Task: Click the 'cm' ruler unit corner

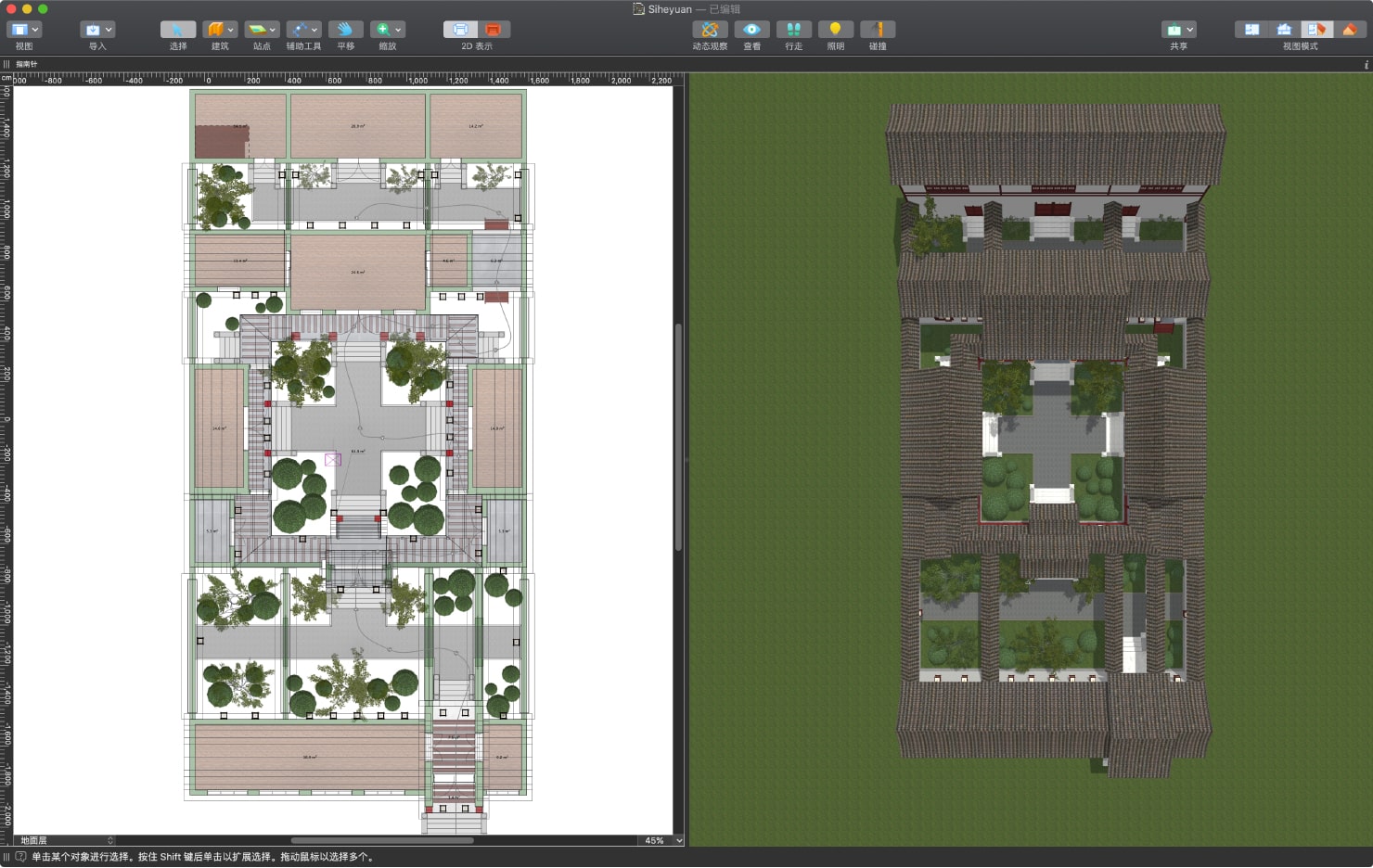Action: [6, 79]
